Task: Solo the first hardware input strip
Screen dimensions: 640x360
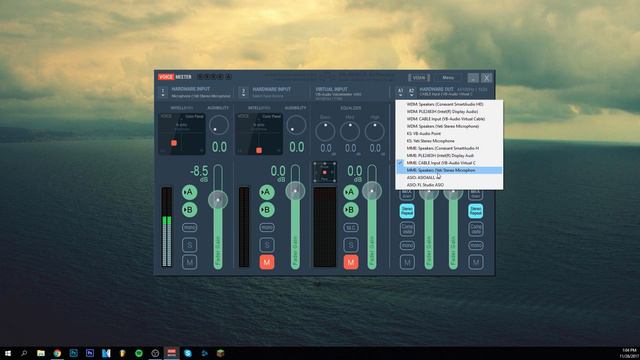Action: tap(189, 245)
